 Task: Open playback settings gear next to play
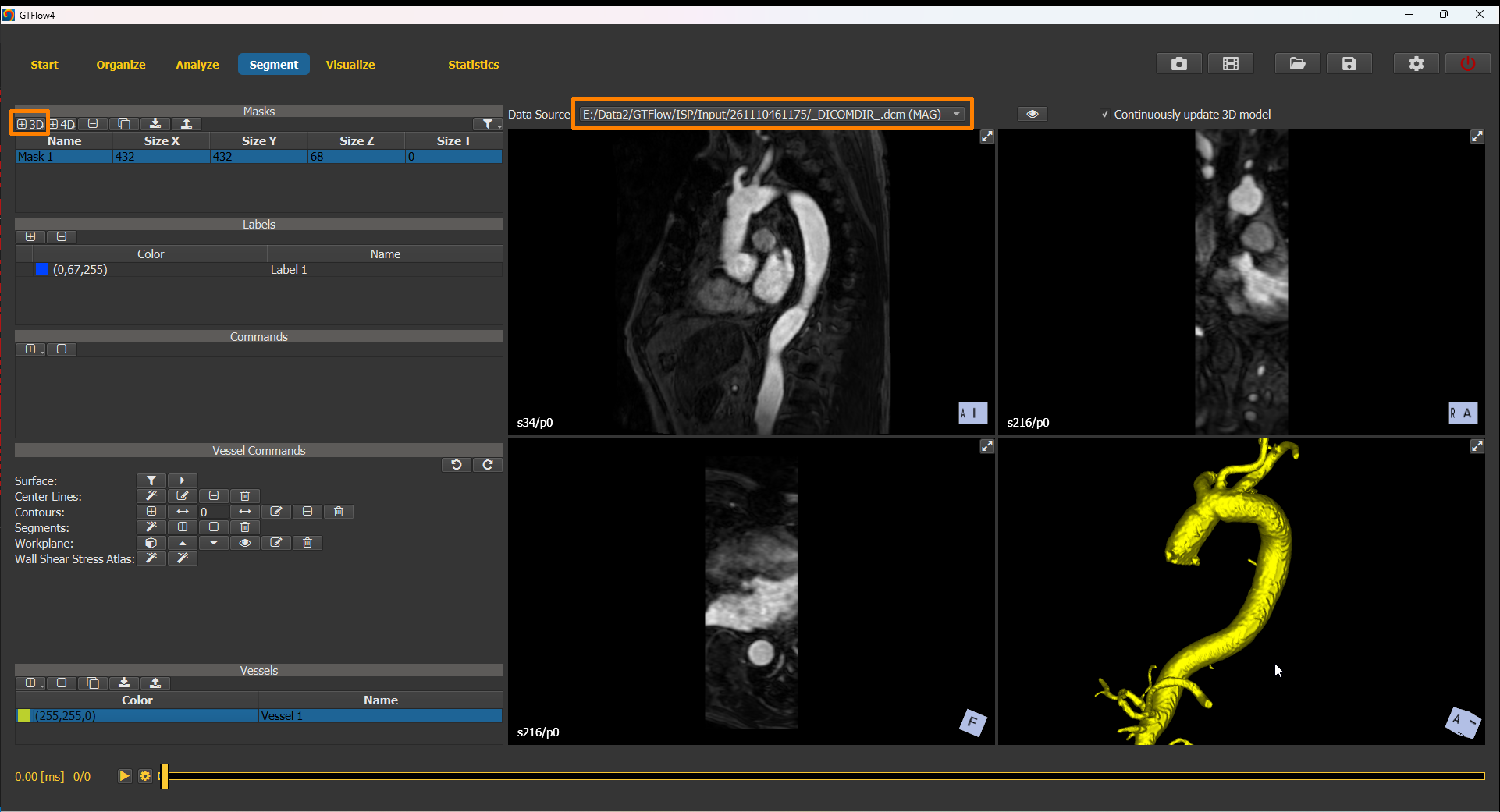point(145,776)
